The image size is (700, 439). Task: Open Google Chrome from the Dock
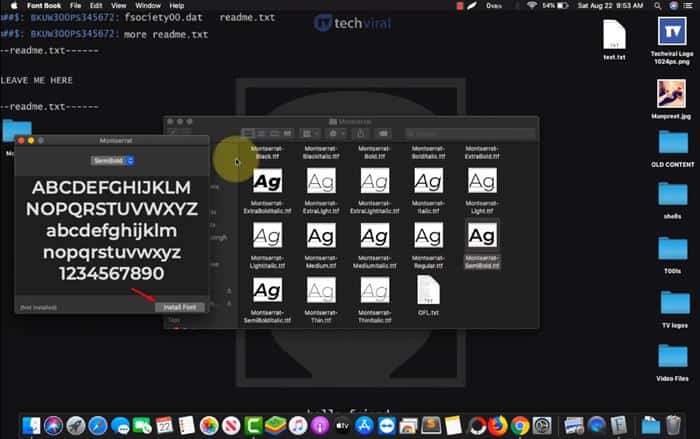pyautogui.click(x=520, y=426)
